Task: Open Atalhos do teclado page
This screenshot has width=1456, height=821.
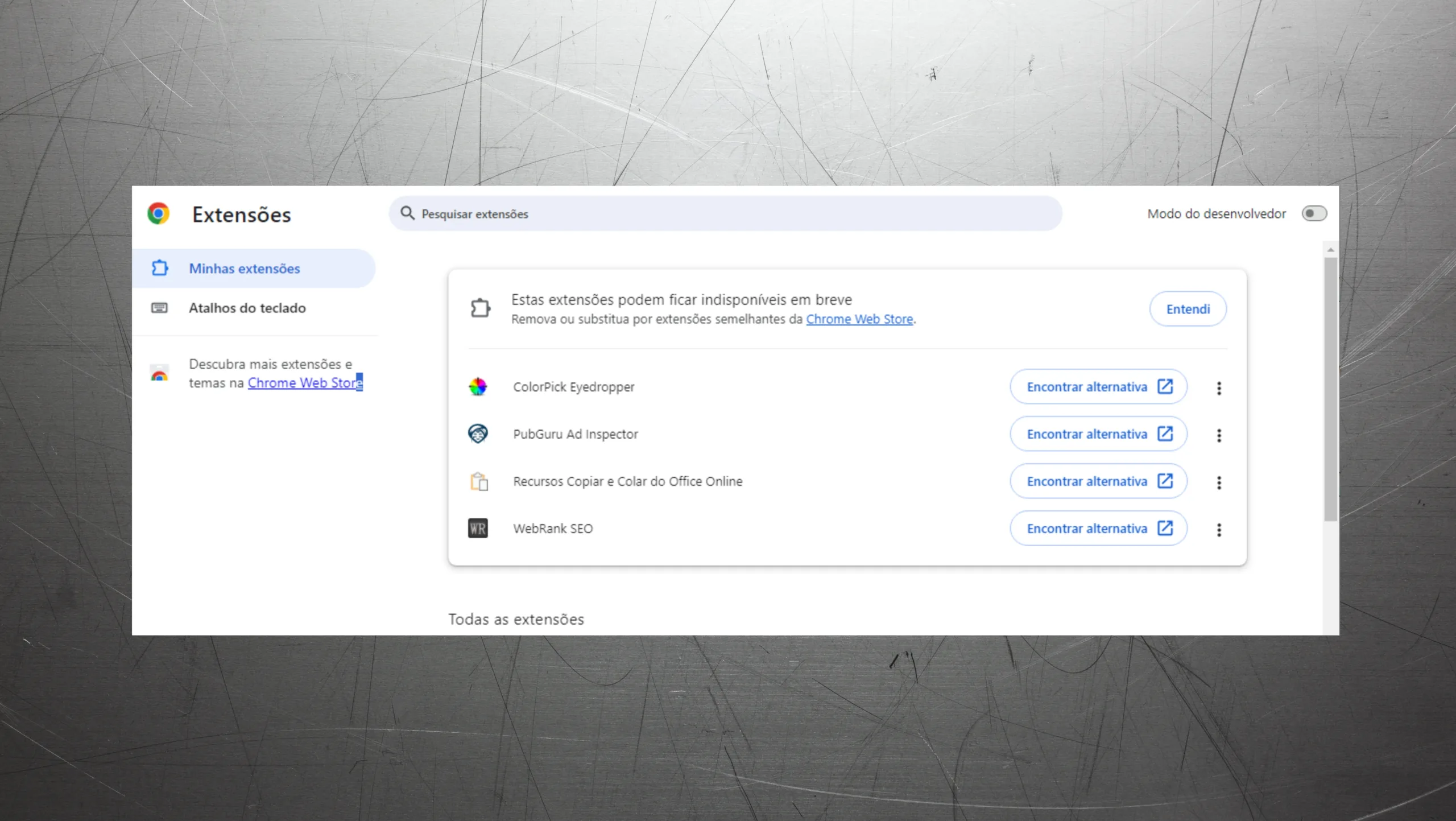Action: point(254,308)
